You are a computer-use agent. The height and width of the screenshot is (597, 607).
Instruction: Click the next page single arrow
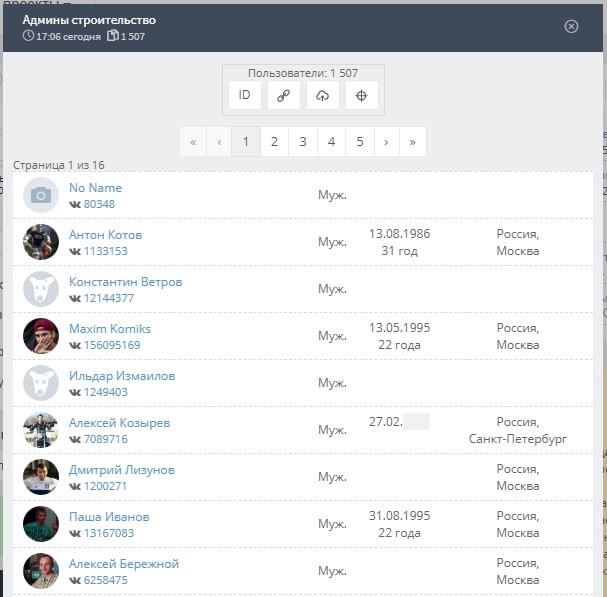[x=386, y=142]
